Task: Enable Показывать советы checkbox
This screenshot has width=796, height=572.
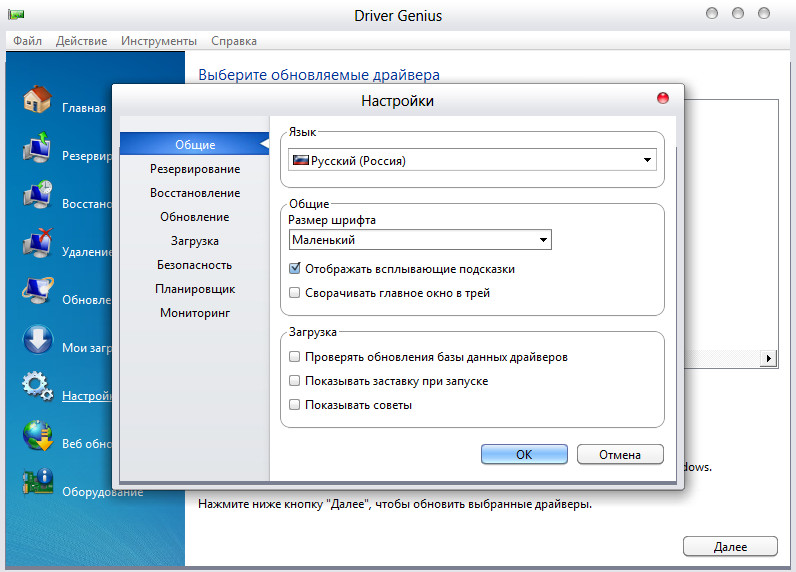Action: click(x=294, y=405)
